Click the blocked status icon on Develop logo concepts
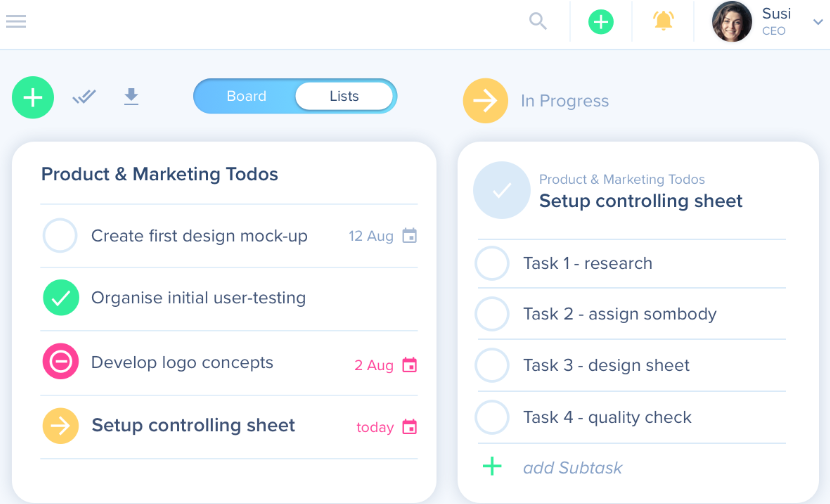The width and height of the screenshot is (830, 504). tap(60, 362)
